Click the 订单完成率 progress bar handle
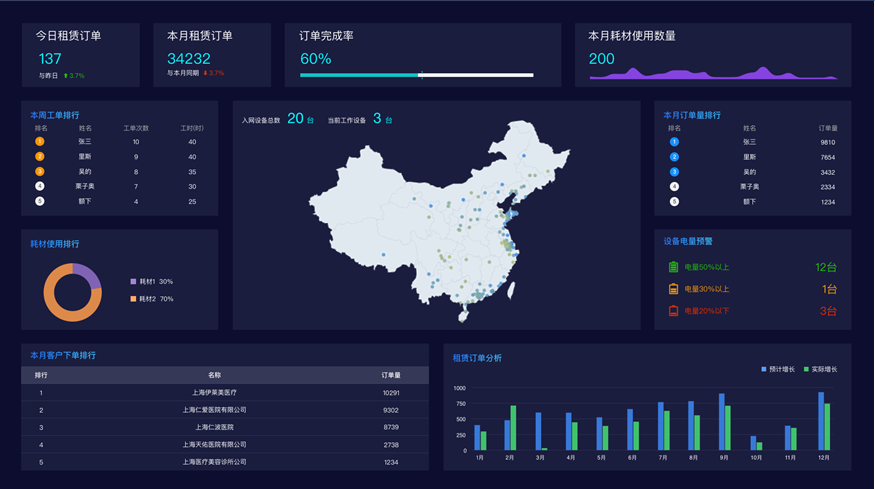The image size is (875, 489). 420,75
